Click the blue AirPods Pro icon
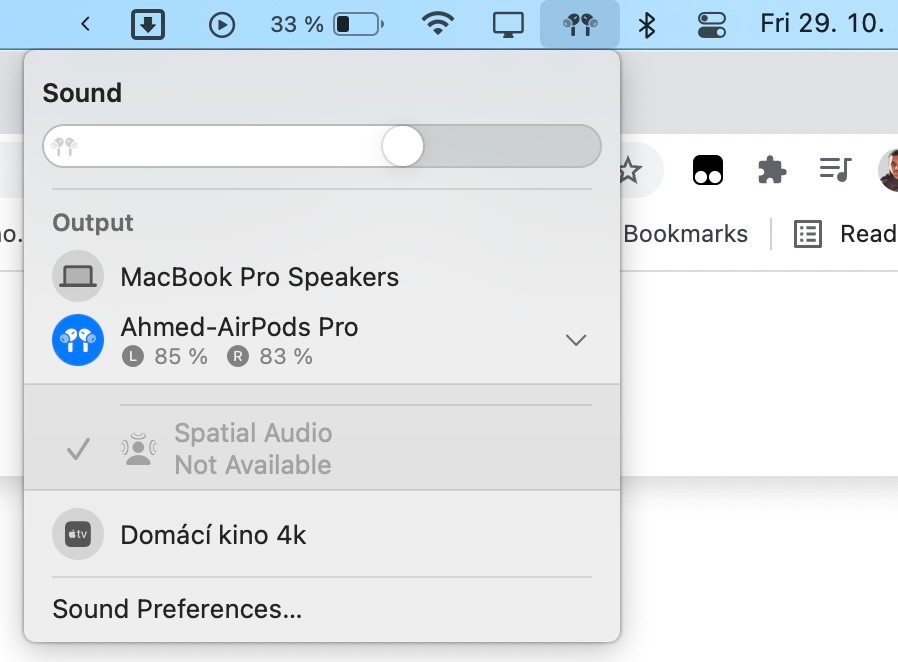This screenshot has width=898, height=662. pos(78,340)
